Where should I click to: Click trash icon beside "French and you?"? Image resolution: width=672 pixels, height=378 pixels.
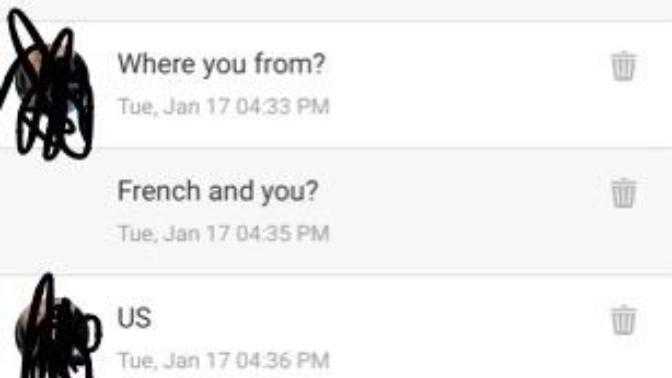point(623,193)
